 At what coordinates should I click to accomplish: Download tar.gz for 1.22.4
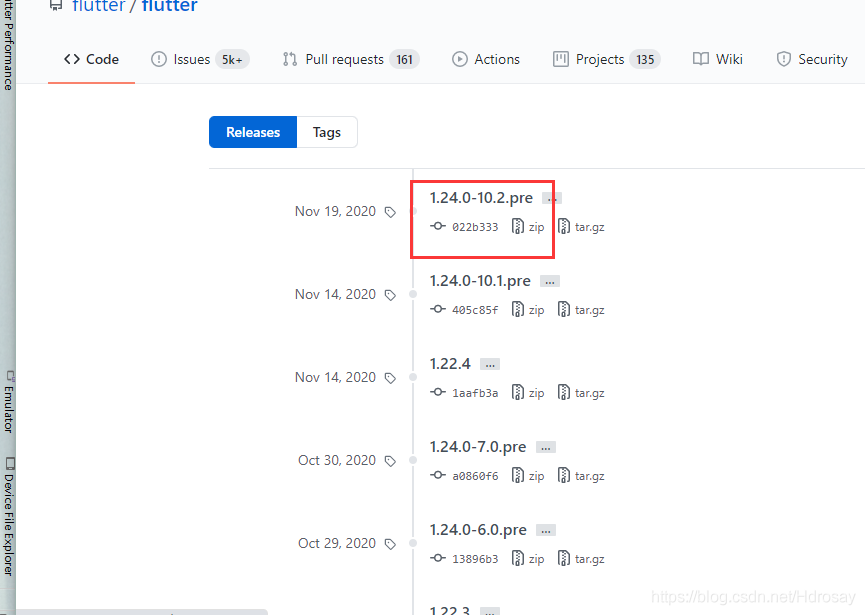click(x=581, y=393)
